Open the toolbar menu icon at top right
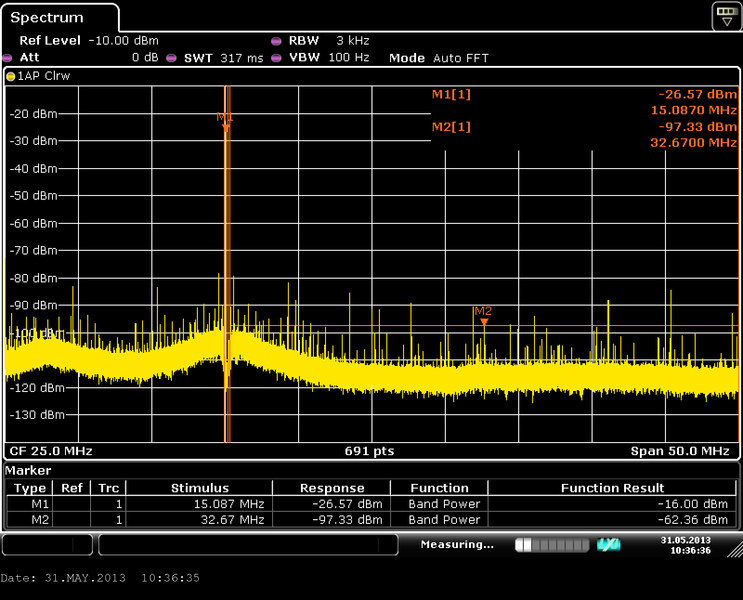743x600 pixels. coord(726,16)
